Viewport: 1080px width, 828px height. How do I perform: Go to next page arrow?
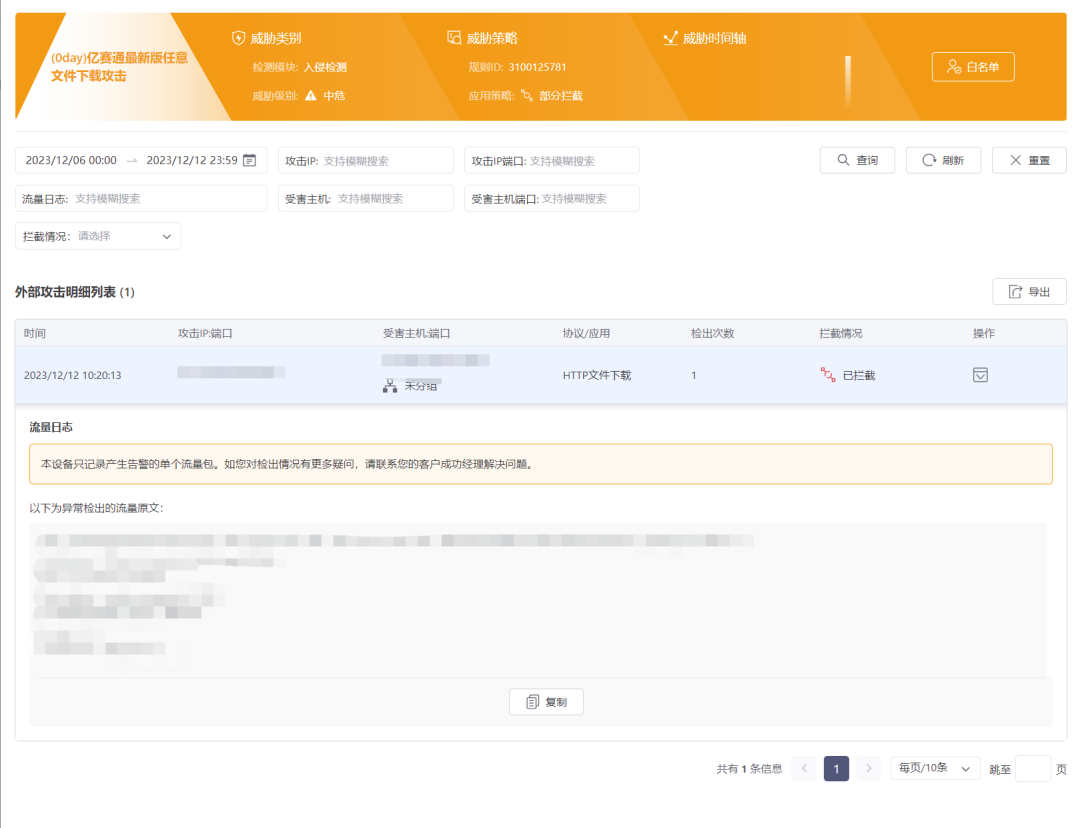(869, 768)
